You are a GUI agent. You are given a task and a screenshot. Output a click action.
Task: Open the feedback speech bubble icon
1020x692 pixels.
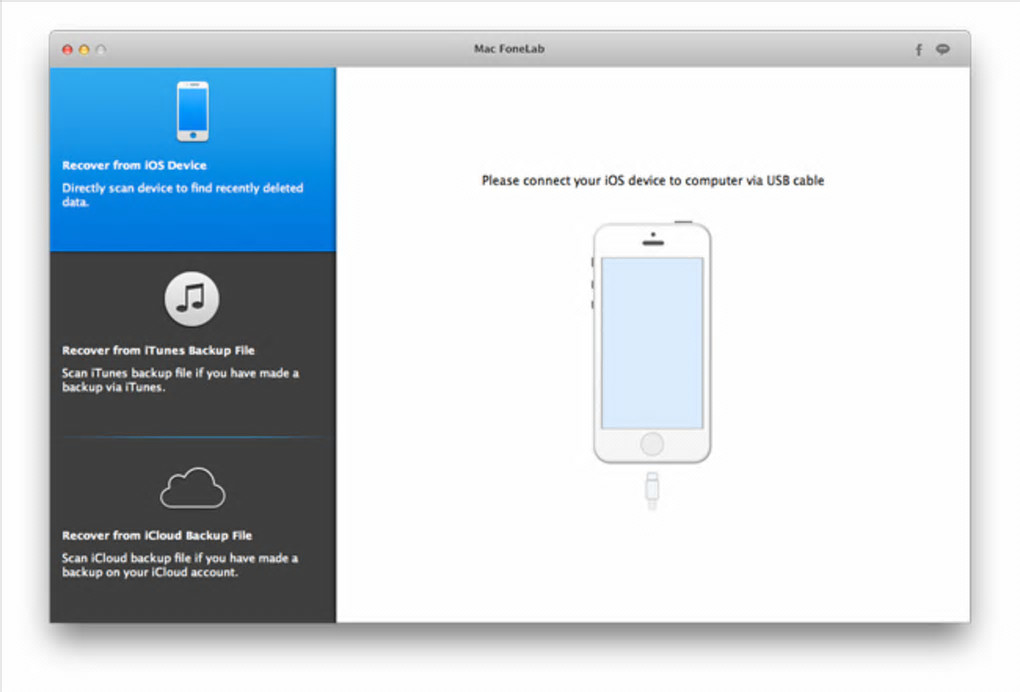tap(943, 49)
